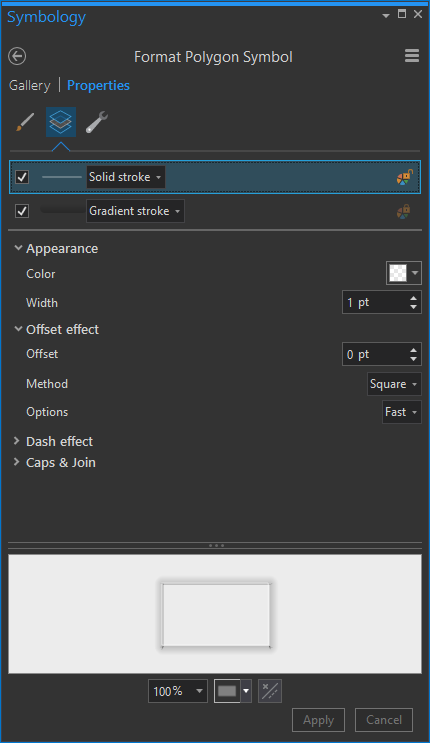Select the Symbol paintbrush tab icon

(25, 122)
